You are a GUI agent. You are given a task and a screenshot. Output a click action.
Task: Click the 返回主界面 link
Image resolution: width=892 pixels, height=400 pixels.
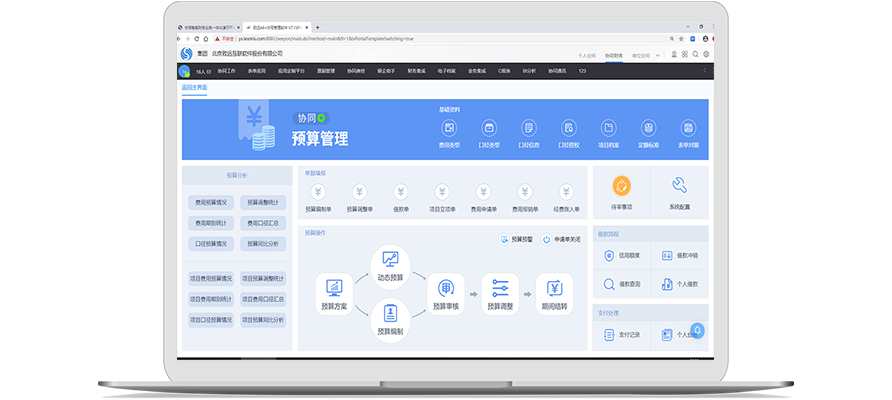click(195, 88)
